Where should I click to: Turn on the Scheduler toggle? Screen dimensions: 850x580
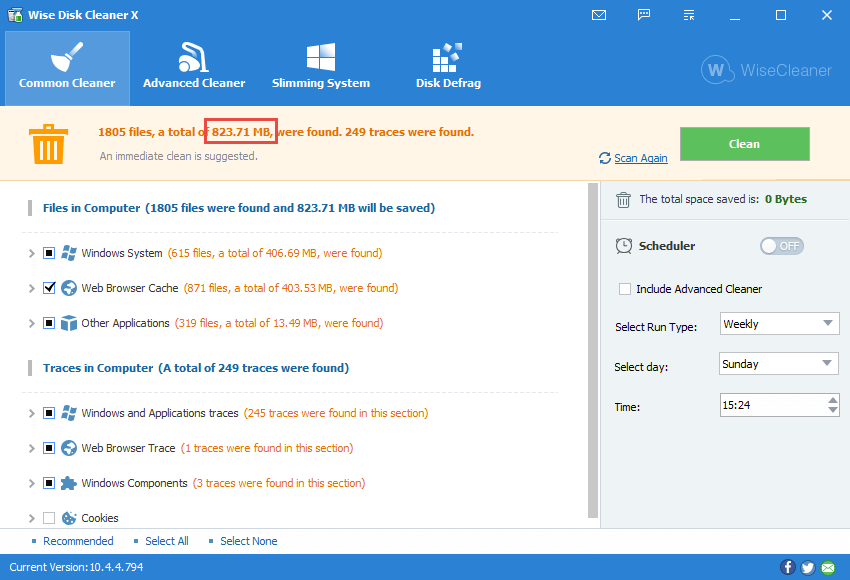pos(782,246)
